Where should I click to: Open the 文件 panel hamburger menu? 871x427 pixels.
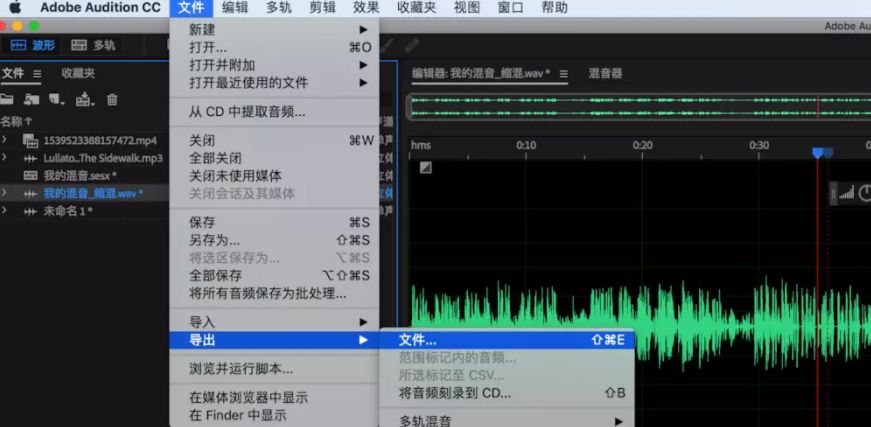37,74
